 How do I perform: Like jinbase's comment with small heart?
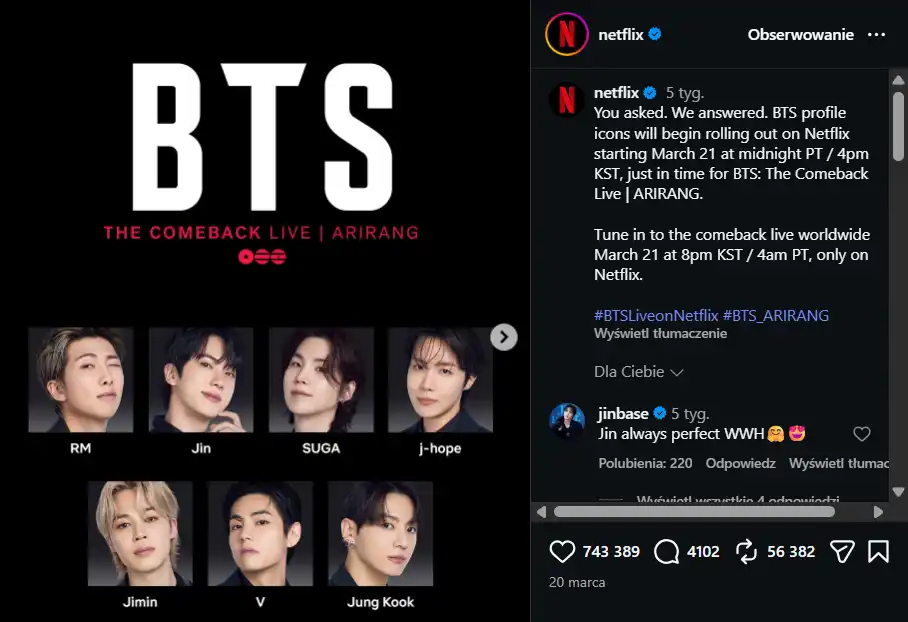point(862,434)
